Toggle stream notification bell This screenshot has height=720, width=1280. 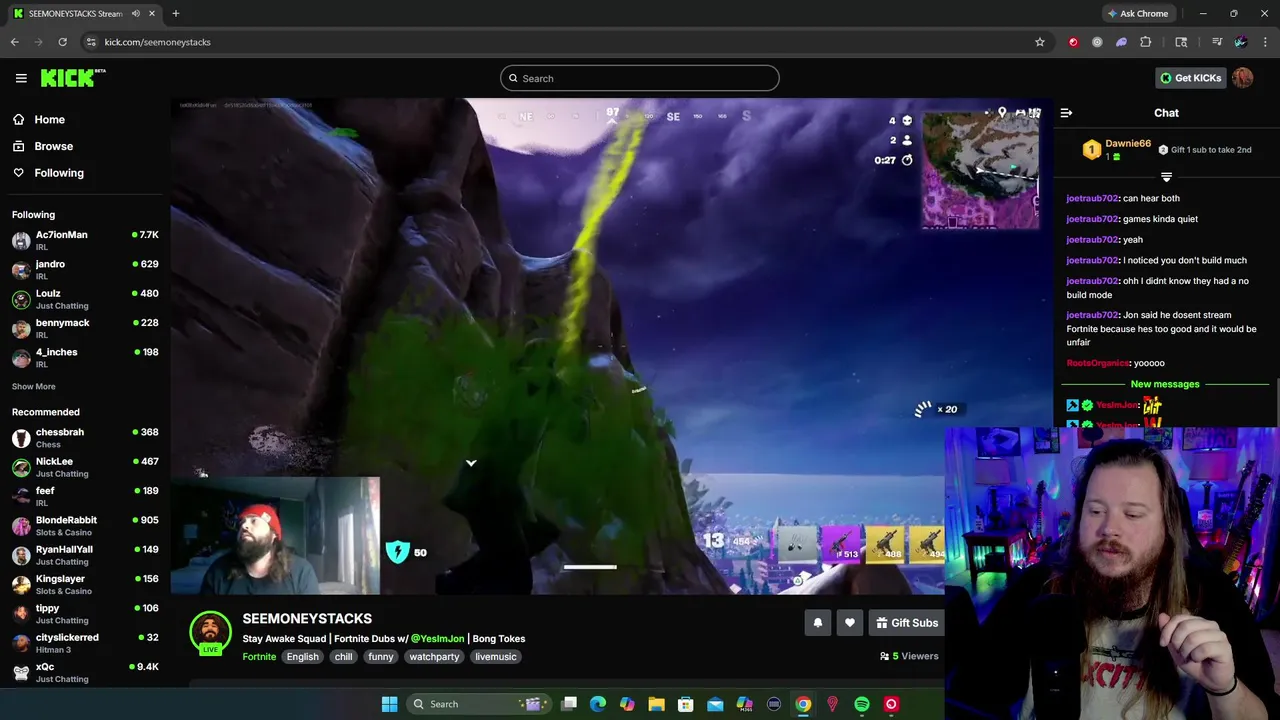[x=818, y=623]
